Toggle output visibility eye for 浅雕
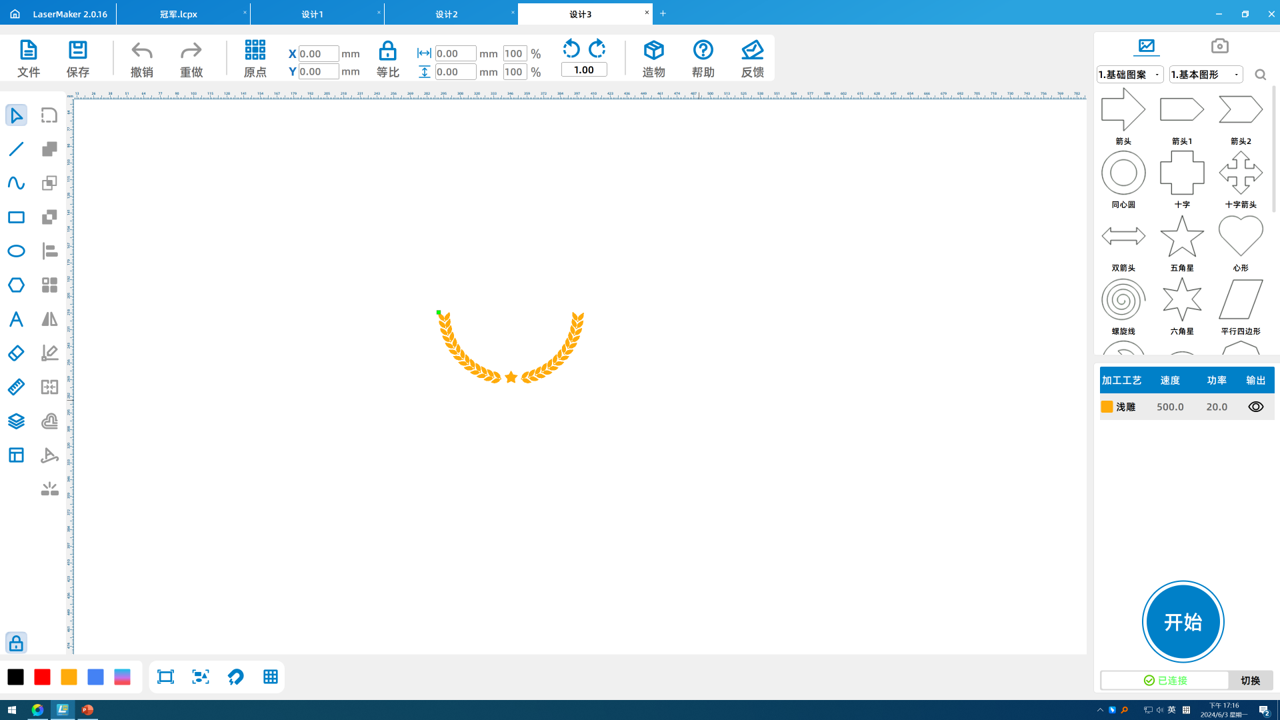 pos(1255,407)
